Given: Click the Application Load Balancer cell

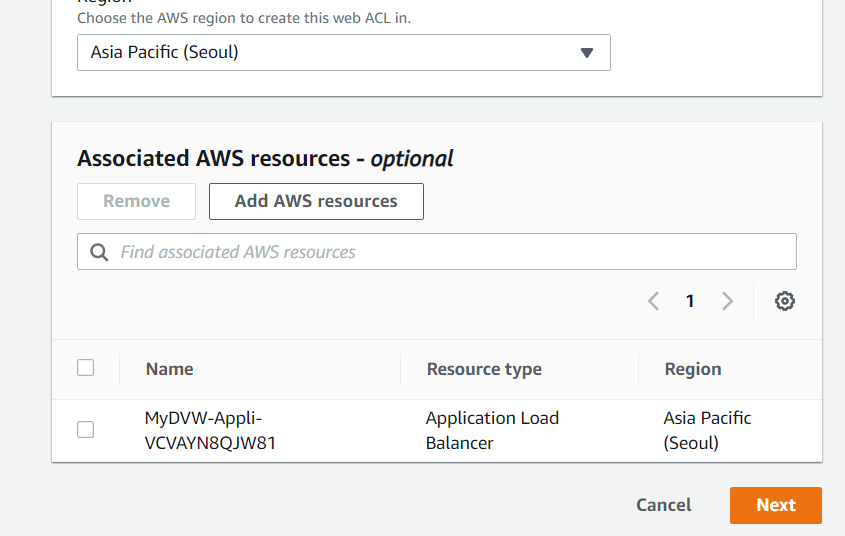Looking at the screenshot, I should (492, 430).
